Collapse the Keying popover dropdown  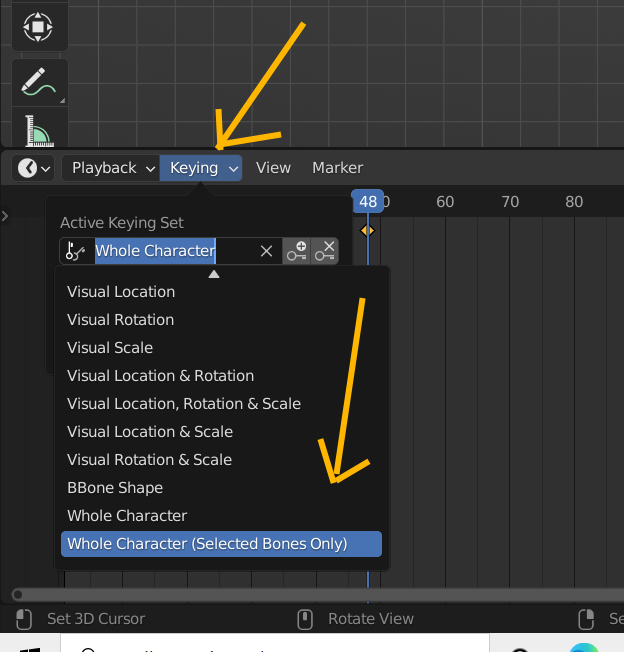click(201, 168)
